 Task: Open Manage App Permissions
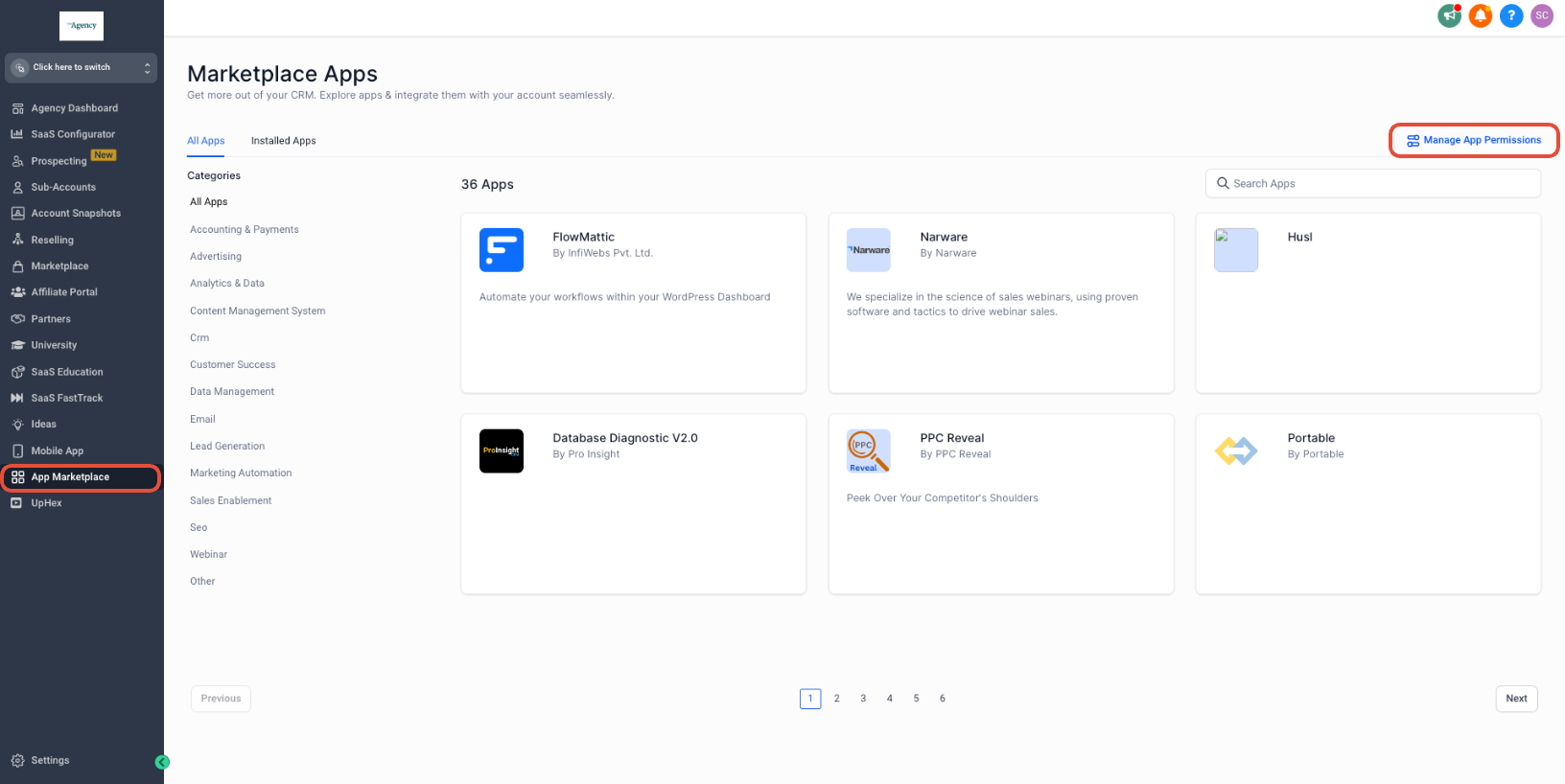(x=1474, y=140)
